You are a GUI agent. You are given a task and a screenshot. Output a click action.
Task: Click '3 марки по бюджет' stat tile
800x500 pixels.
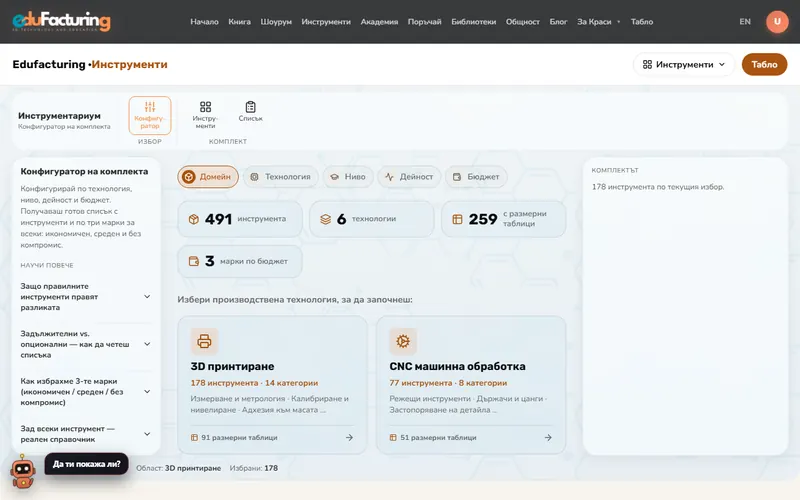240,261
